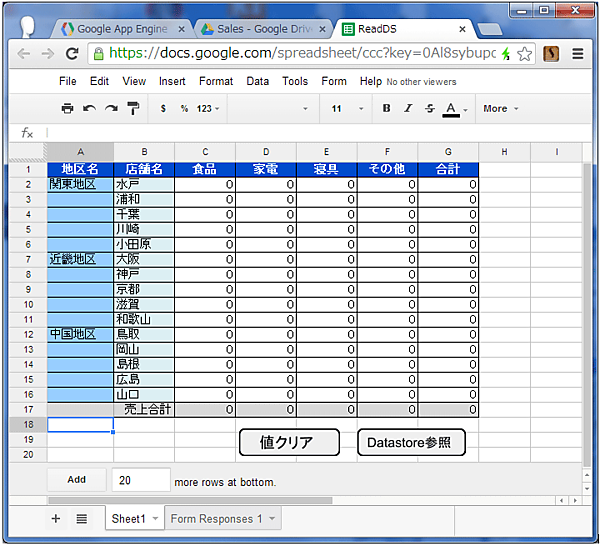The width and height of the screenshot is (600, 546).
Task: Format as currency with dollar icon
Action: pyautogui.click(x=163, y=108)
